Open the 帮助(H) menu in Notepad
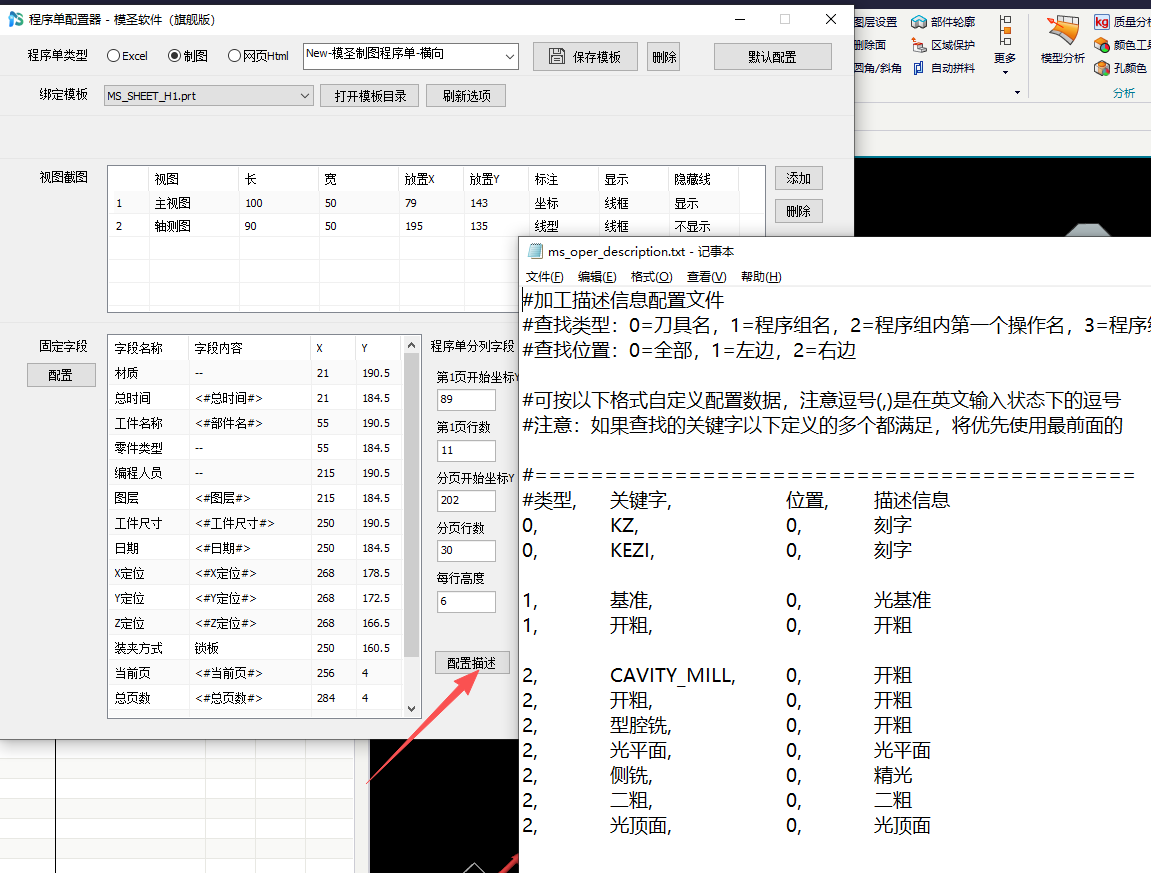Image resolution: width=1151 pixels, height=873 pixels. click(760, 277)
